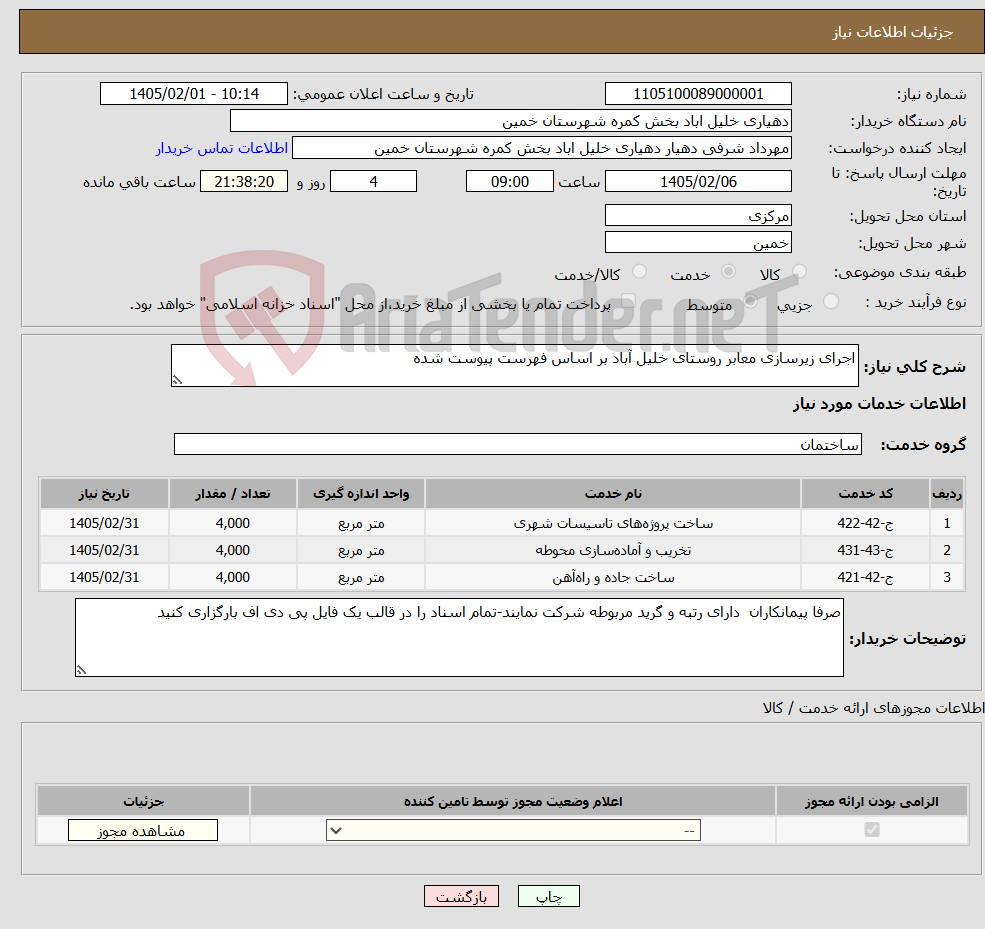Select the کالا radio button
Image resolution: width=985 pixels, height=929 pixels.
tap(799, 271)
